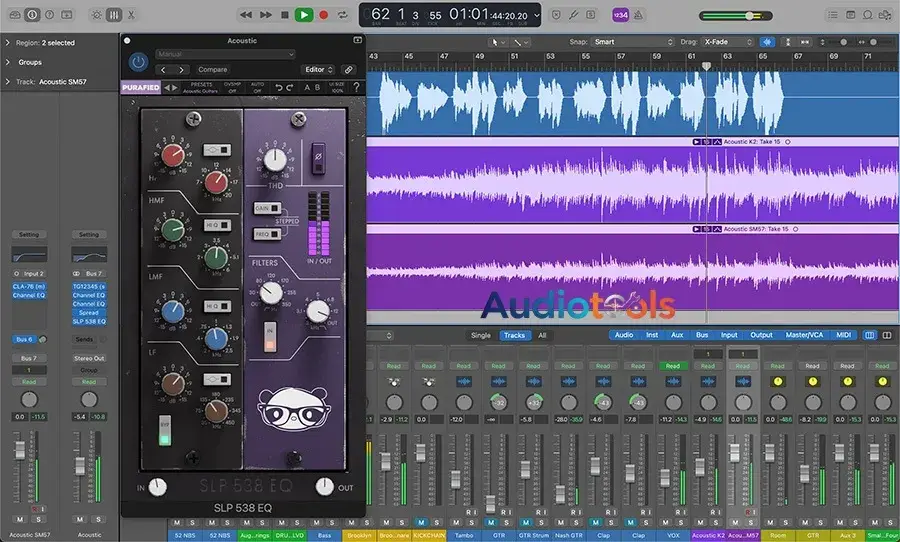Open the Library icon in control bar

pos(15,15)
